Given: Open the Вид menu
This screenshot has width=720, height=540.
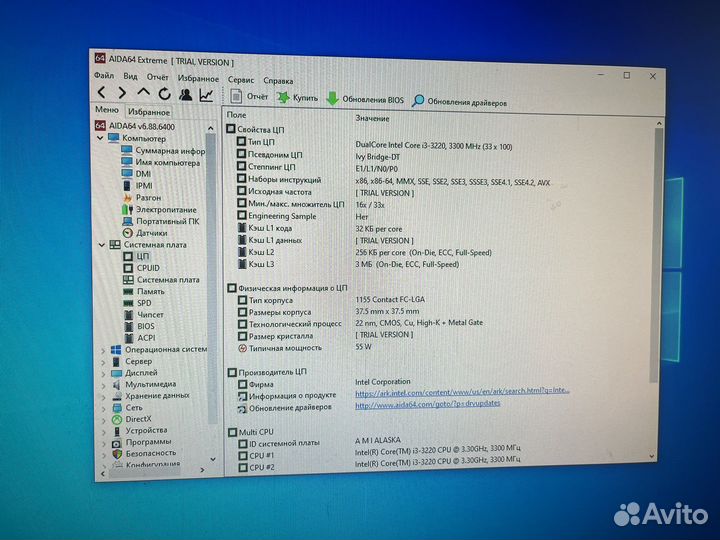Looking at the screenshot, I should (x=130, y=76).
